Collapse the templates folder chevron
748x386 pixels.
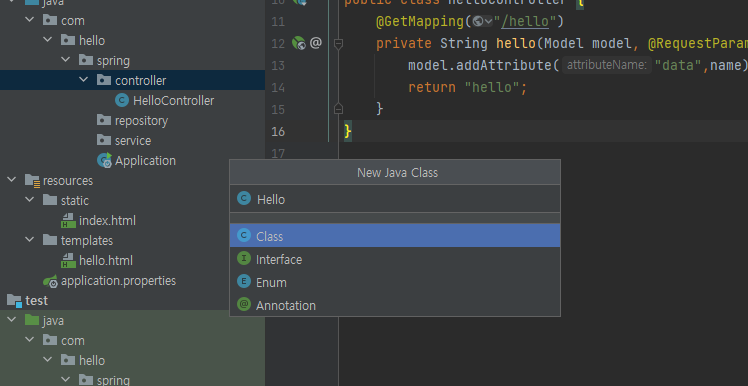tap(30, 240)
